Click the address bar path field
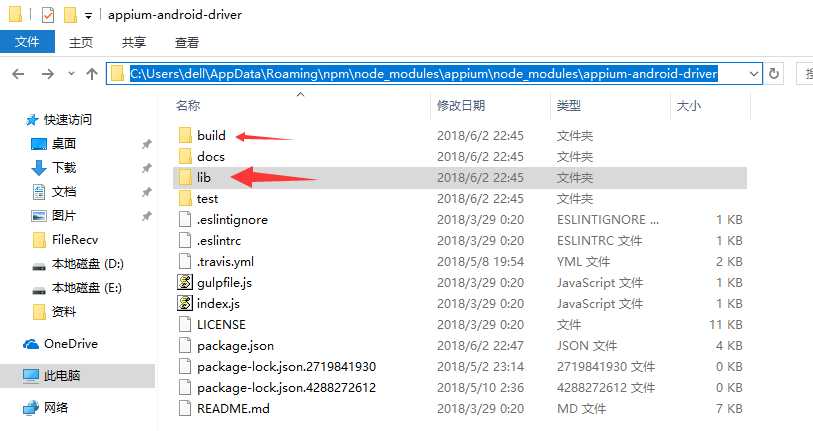This screenshot has width=813, height=431. (x=434, y=74)
